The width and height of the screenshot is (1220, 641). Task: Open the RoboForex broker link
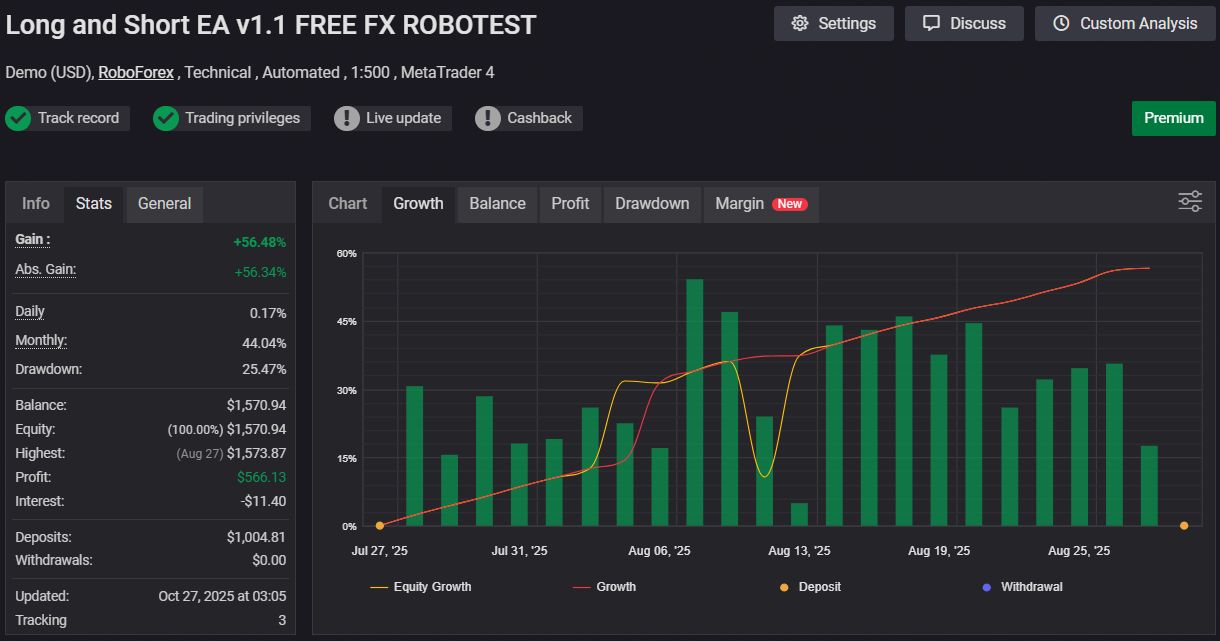(x=136, y=72)
